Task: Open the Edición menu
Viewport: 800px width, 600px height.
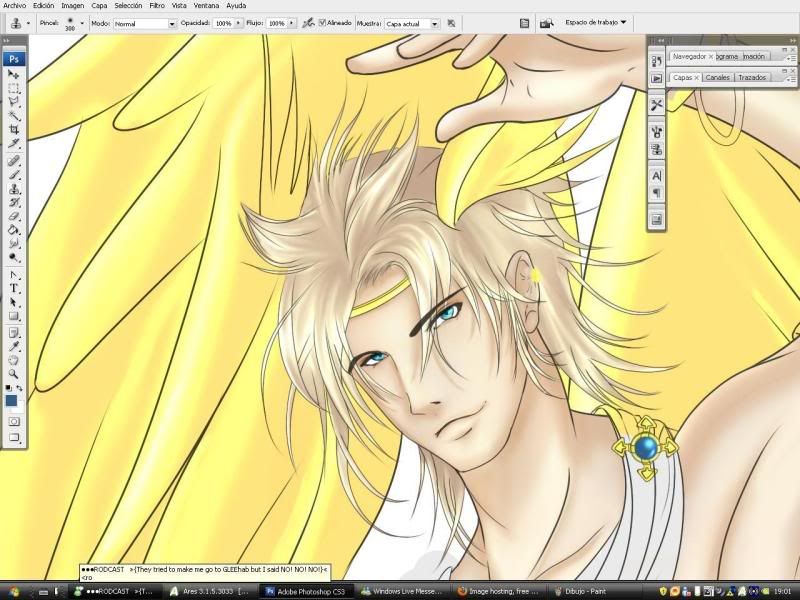Action: (43, 6)
